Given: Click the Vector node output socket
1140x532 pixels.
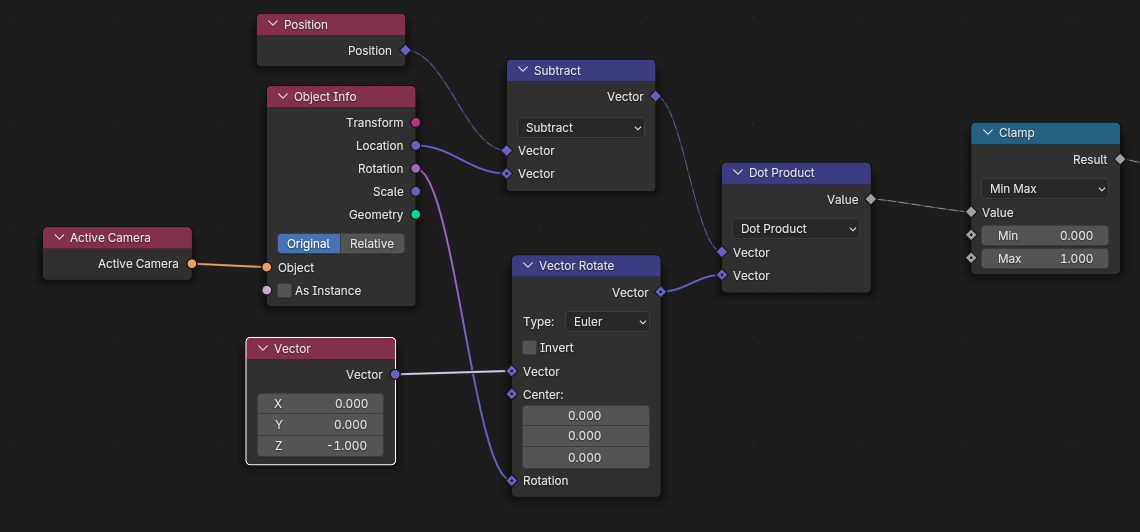Looking at the screenshot, I should click(395, 374).
